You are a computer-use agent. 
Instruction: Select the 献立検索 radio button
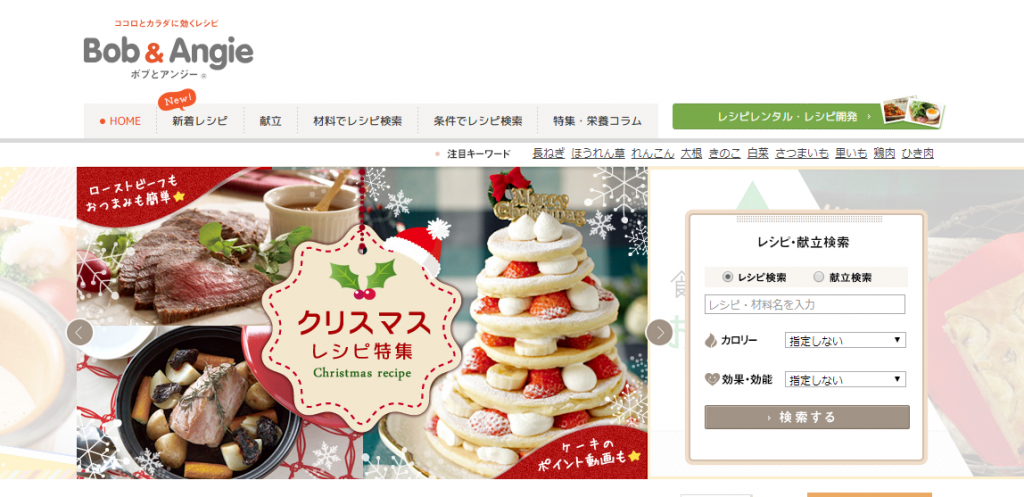point(818,277)
